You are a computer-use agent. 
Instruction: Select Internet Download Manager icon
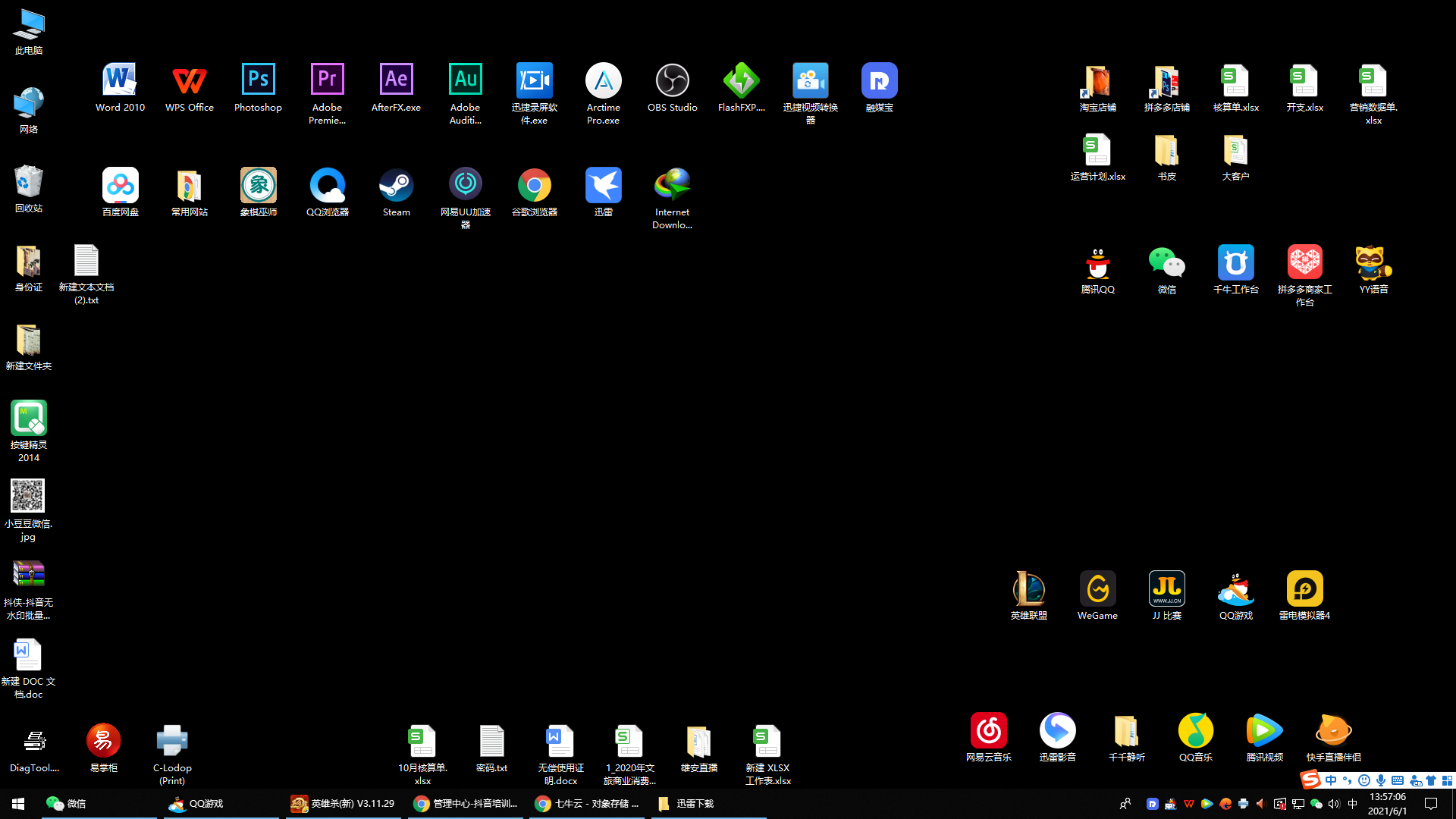click(x=672, y=198)
